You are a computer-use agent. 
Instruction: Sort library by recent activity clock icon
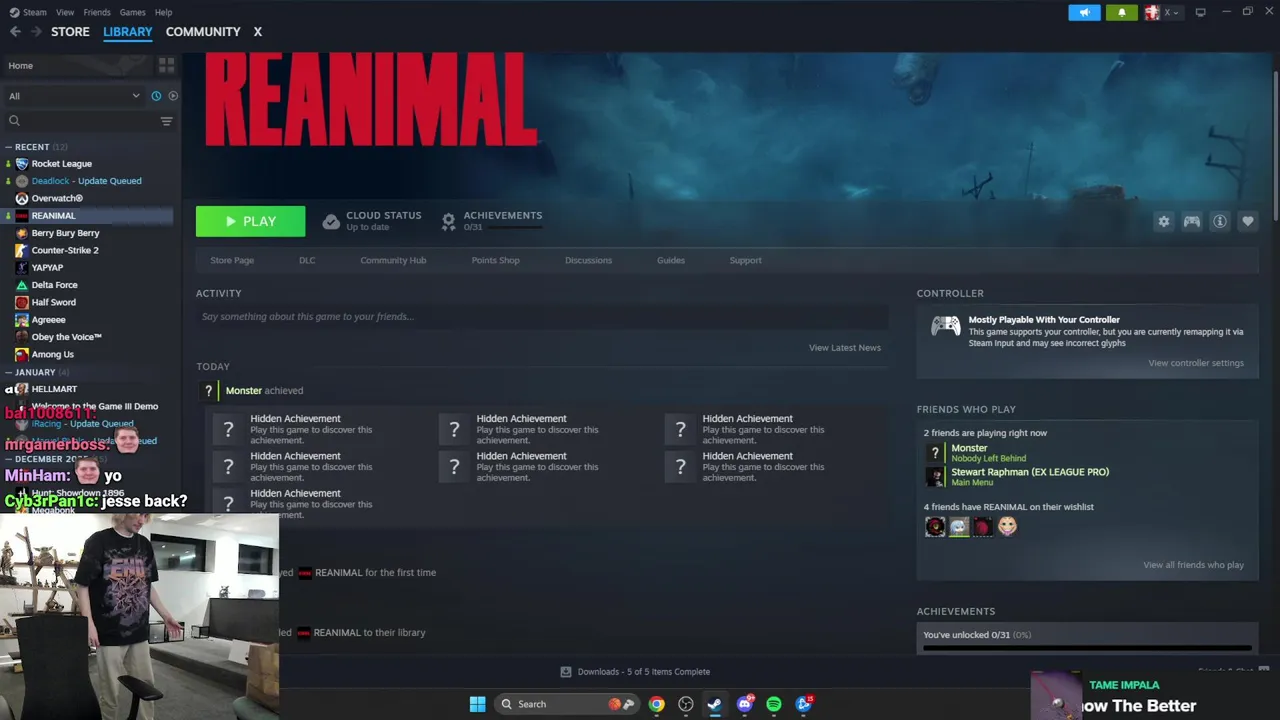tap(156, 96)
